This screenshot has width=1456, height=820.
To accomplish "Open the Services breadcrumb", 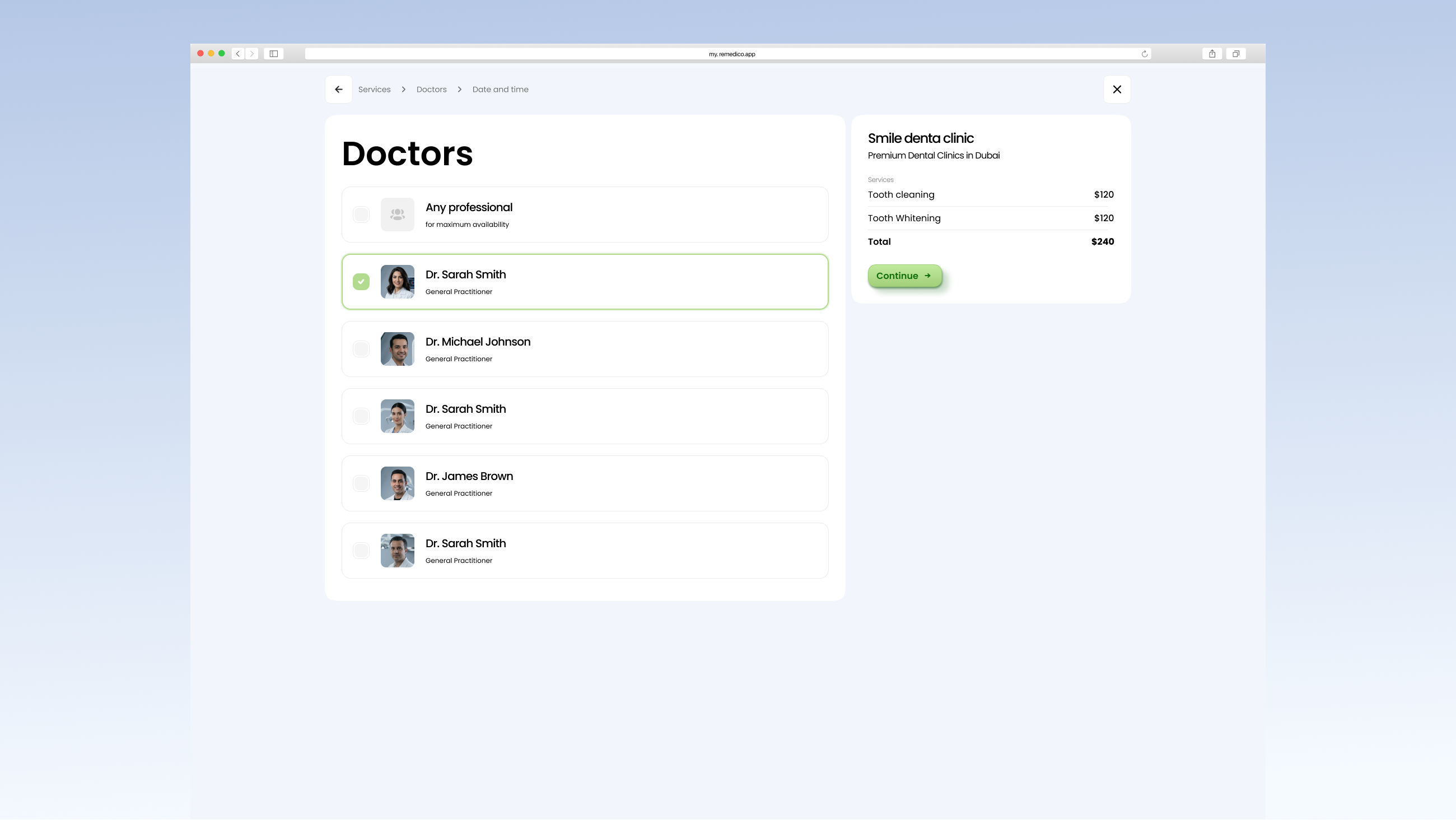I will point(374,90).
